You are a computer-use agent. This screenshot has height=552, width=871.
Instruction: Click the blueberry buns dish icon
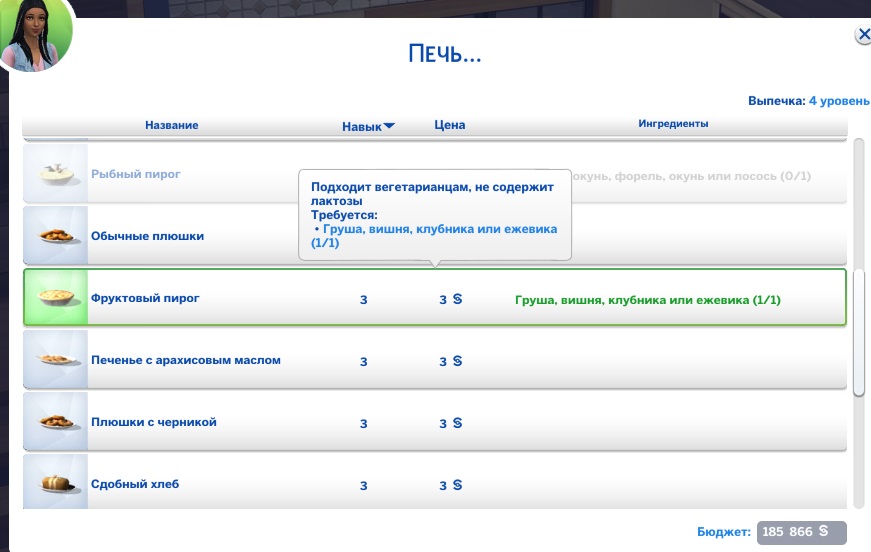56,422
